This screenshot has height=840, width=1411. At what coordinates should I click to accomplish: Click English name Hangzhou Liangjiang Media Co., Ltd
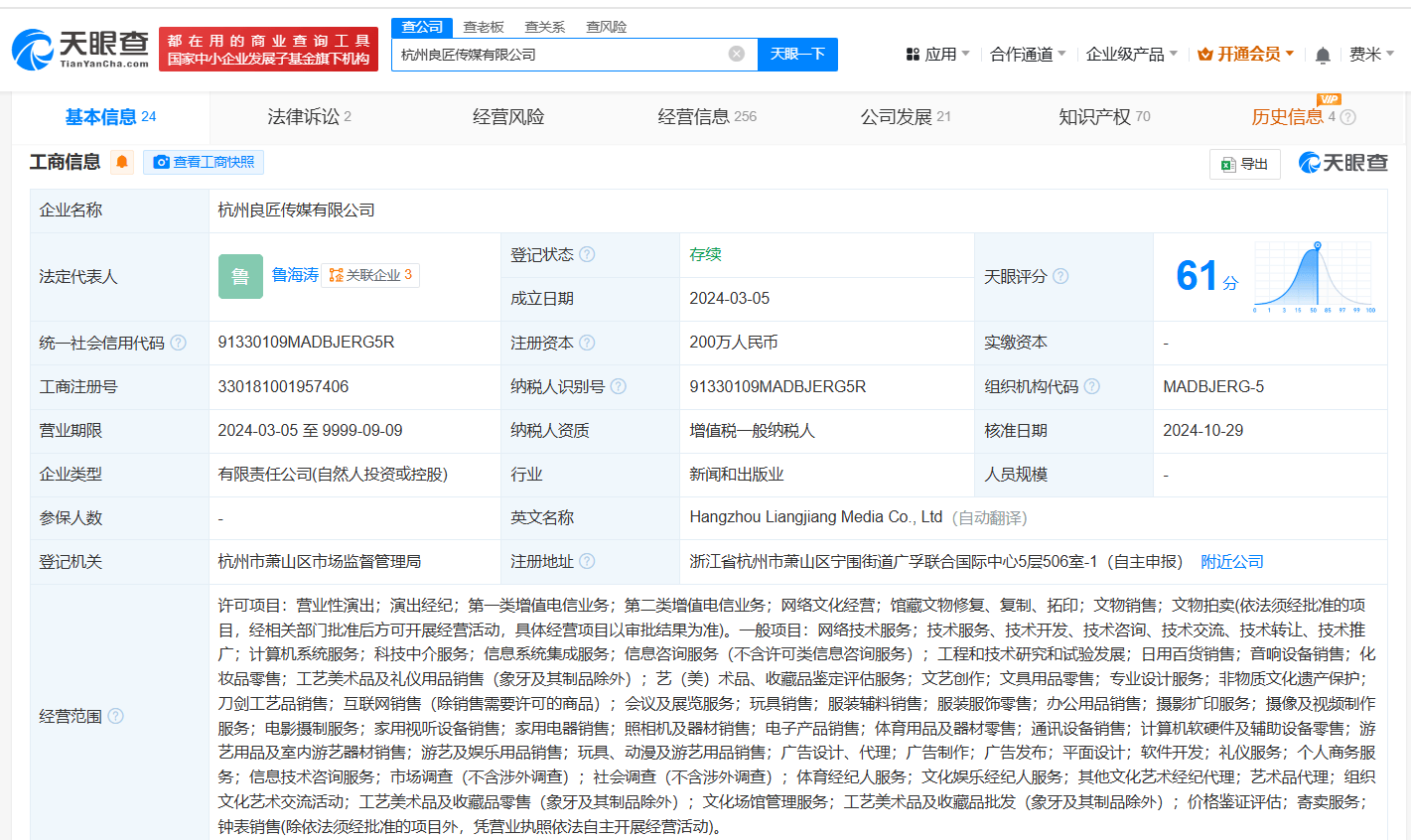pos(816,517)
